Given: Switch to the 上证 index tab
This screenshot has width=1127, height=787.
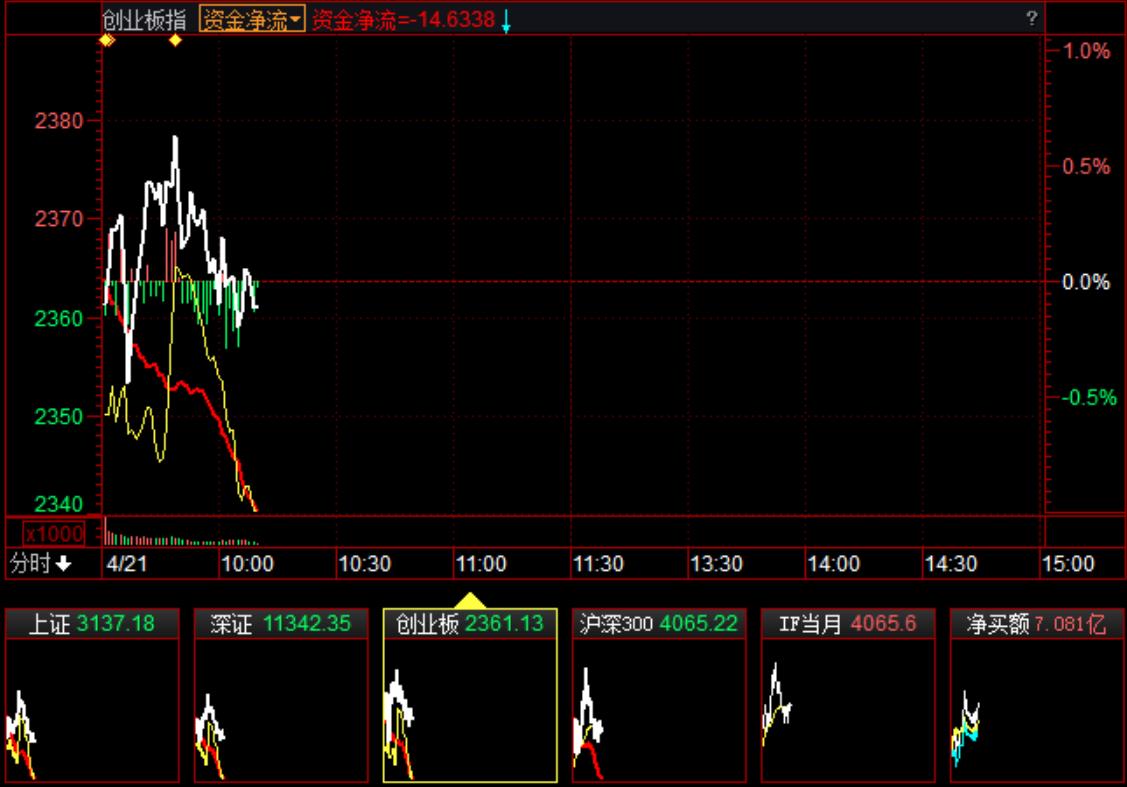Looking at the screenshot, I should [x=92, y=624].
